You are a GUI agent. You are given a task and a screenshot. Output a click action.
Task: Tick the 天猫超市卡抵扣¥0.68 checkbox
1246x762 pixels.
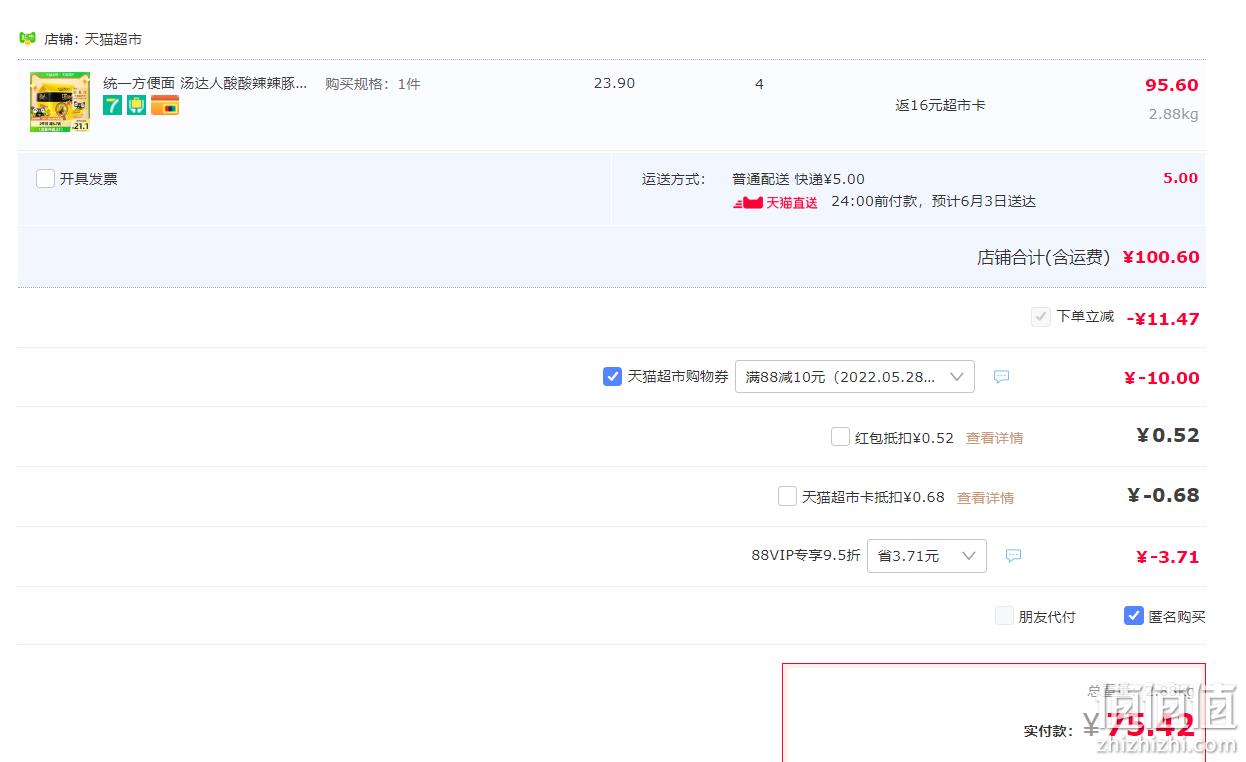point(787,496)
